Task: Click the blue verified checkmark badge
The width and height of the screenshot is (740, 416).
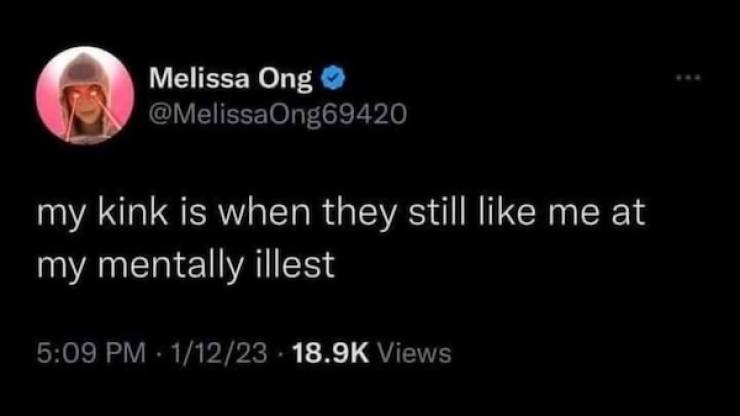Action: pyautogui.click(x=338, y=75)
